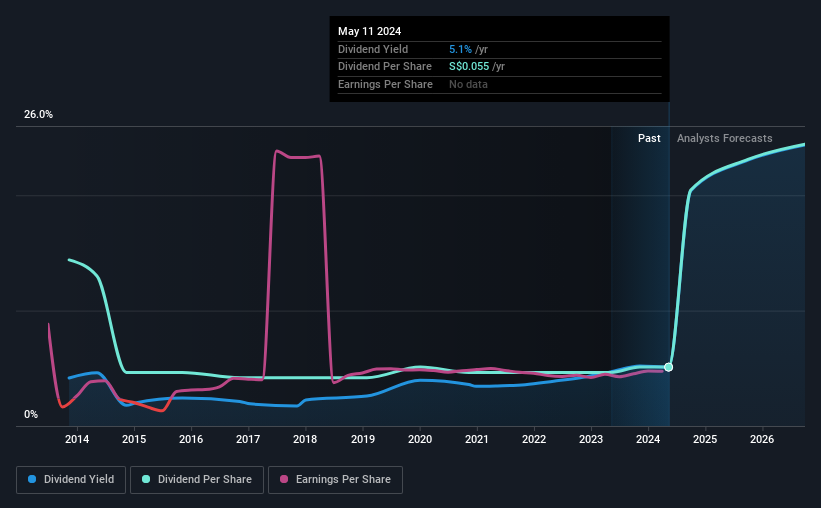Click the 2017 x-axis label
This screenshot has height=508, width=821.
(x=248, y=439)
